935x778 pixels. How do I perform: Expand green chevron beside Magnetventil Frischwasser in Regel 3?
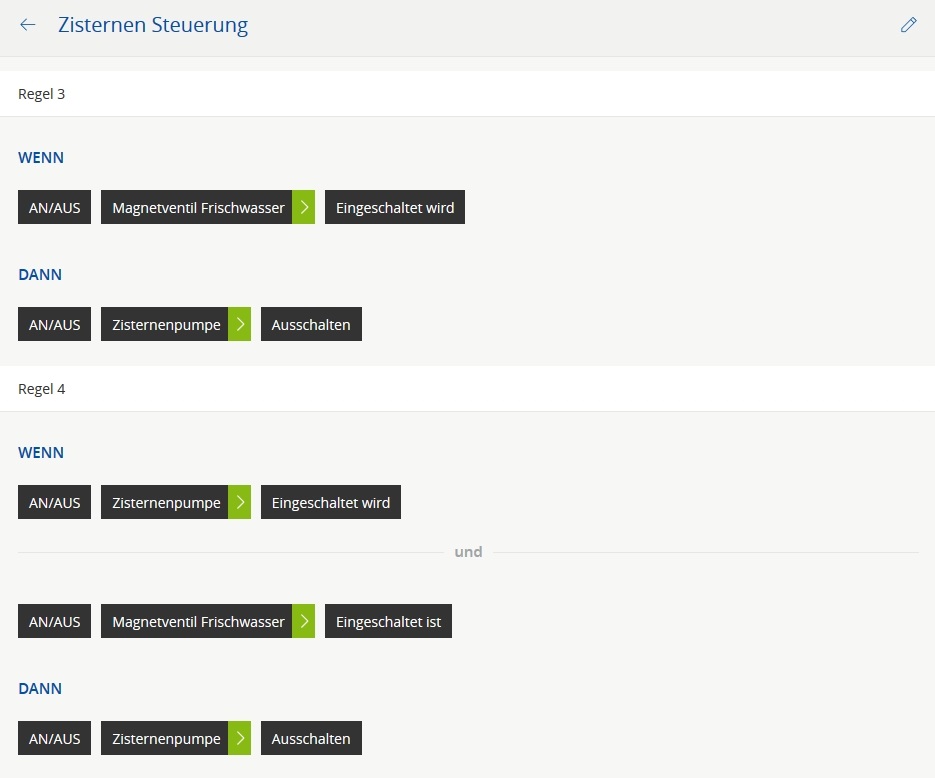coord(304,208)
